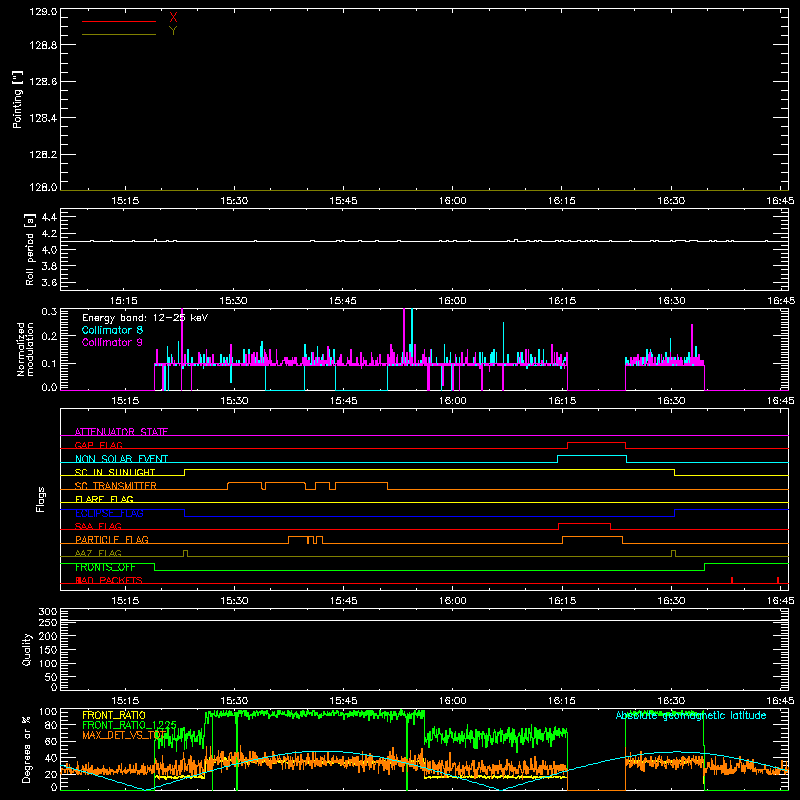Click the 250 tick on Quality axis
The width and height of the screenshot is (800, 800).
tap(47, 622)
